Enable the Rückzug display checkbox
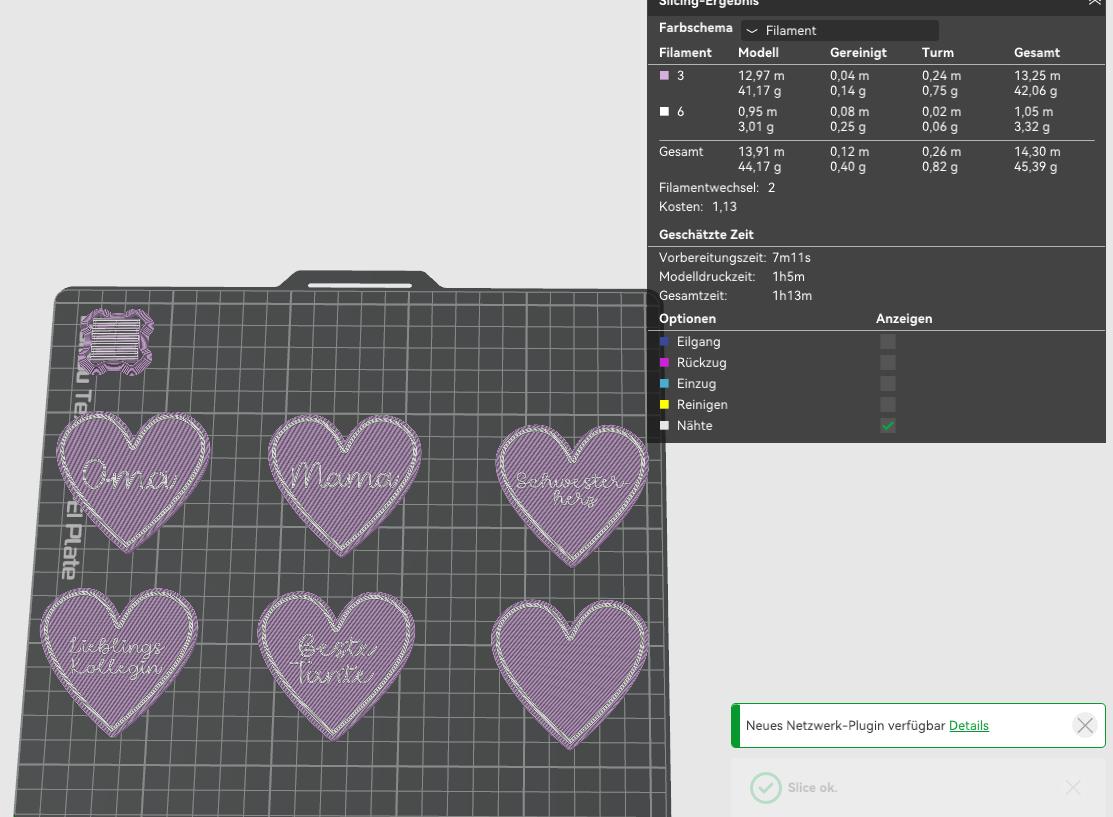Image resolution: width=1113 pixels, height=817 pixels. [x=887, y=363]
